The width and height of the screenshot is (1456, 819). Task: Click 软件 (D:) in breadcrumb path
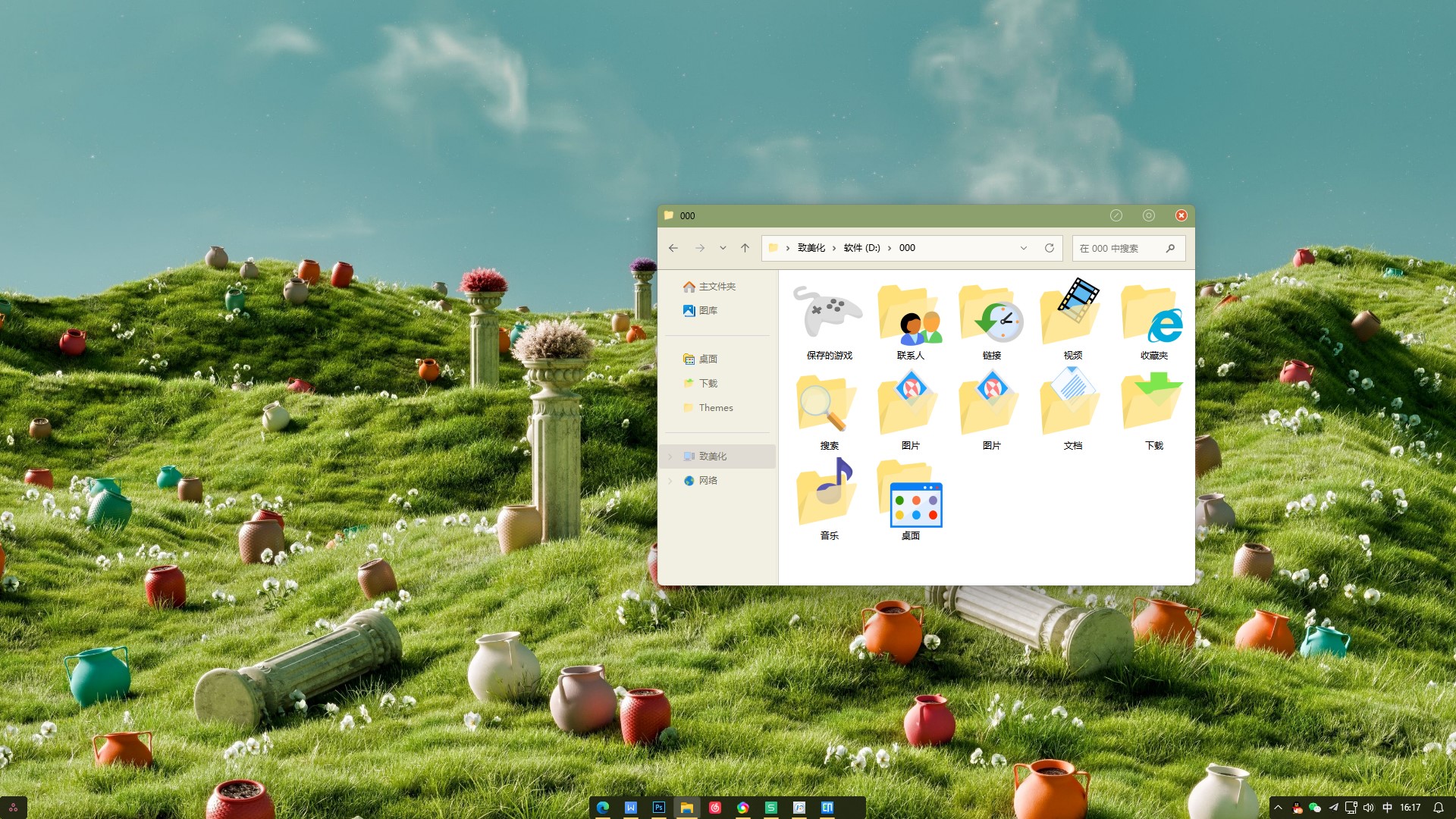coord(861,248)
